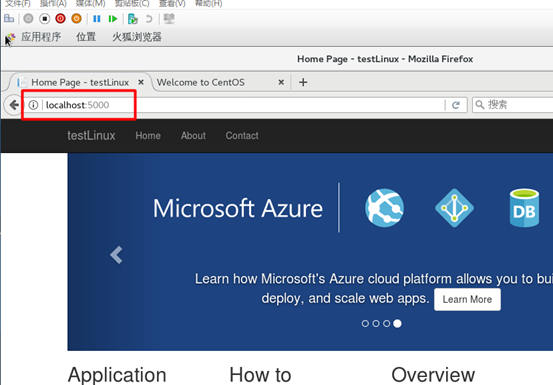
Task: Open the 位置 menu
Action: coord(86,37)
